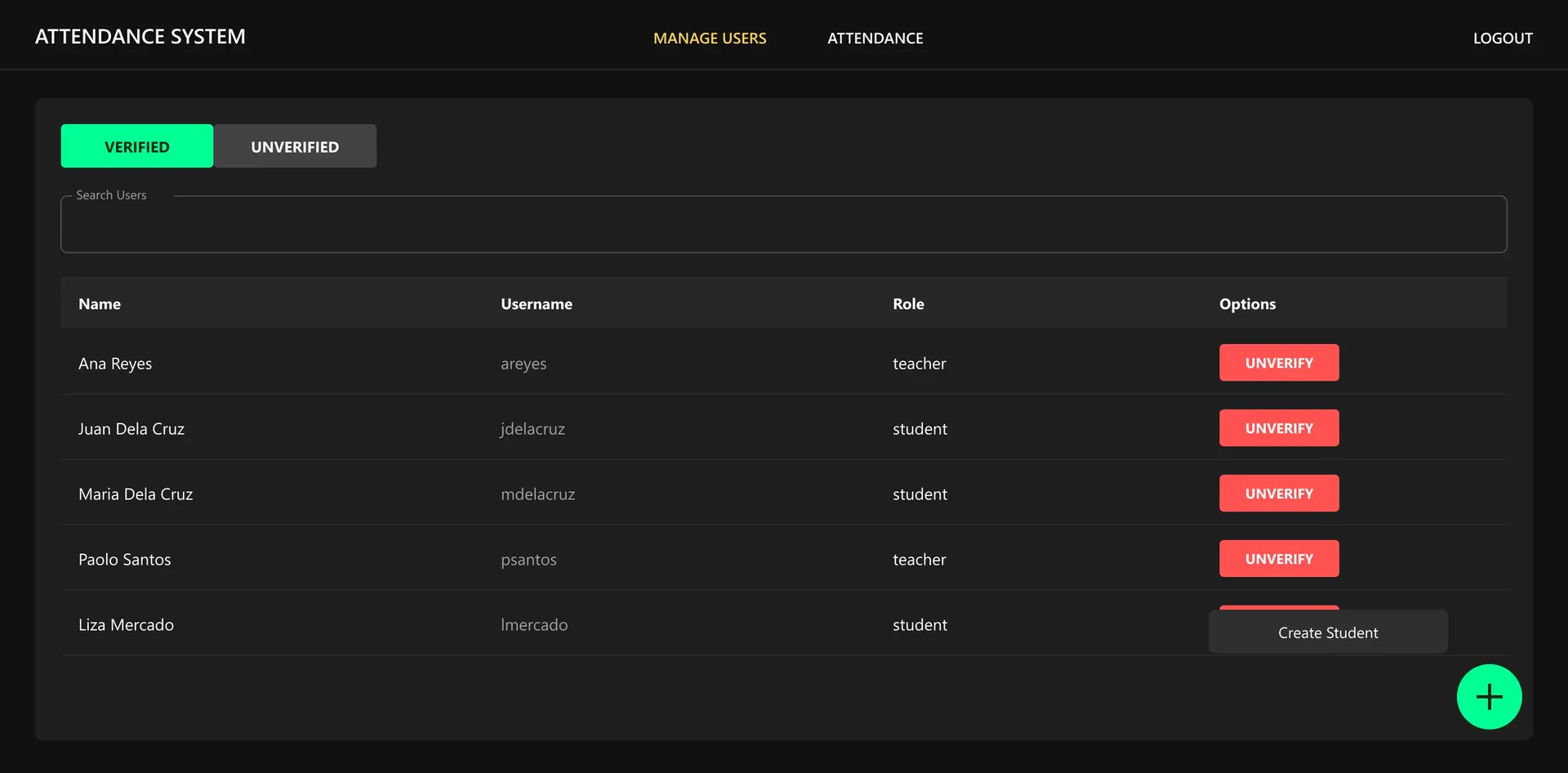Click the student role of Juan Dela Cruz
This screenshot has width=1568, height=773.
[x=920, y=429]
